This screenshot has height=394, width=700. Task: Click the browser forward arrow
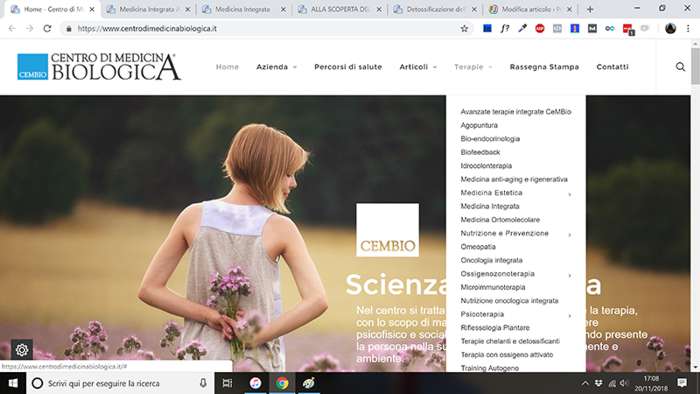[x=29, y=29]
